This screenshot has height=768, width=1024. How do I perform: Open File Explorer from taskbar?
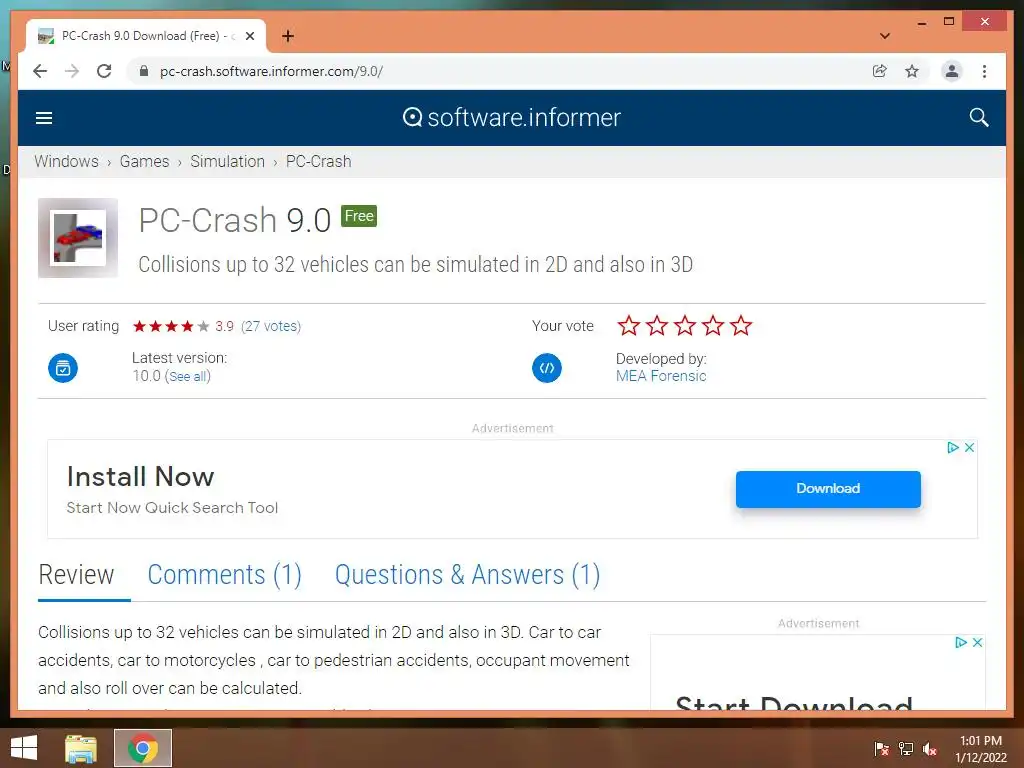coord(81,748)
